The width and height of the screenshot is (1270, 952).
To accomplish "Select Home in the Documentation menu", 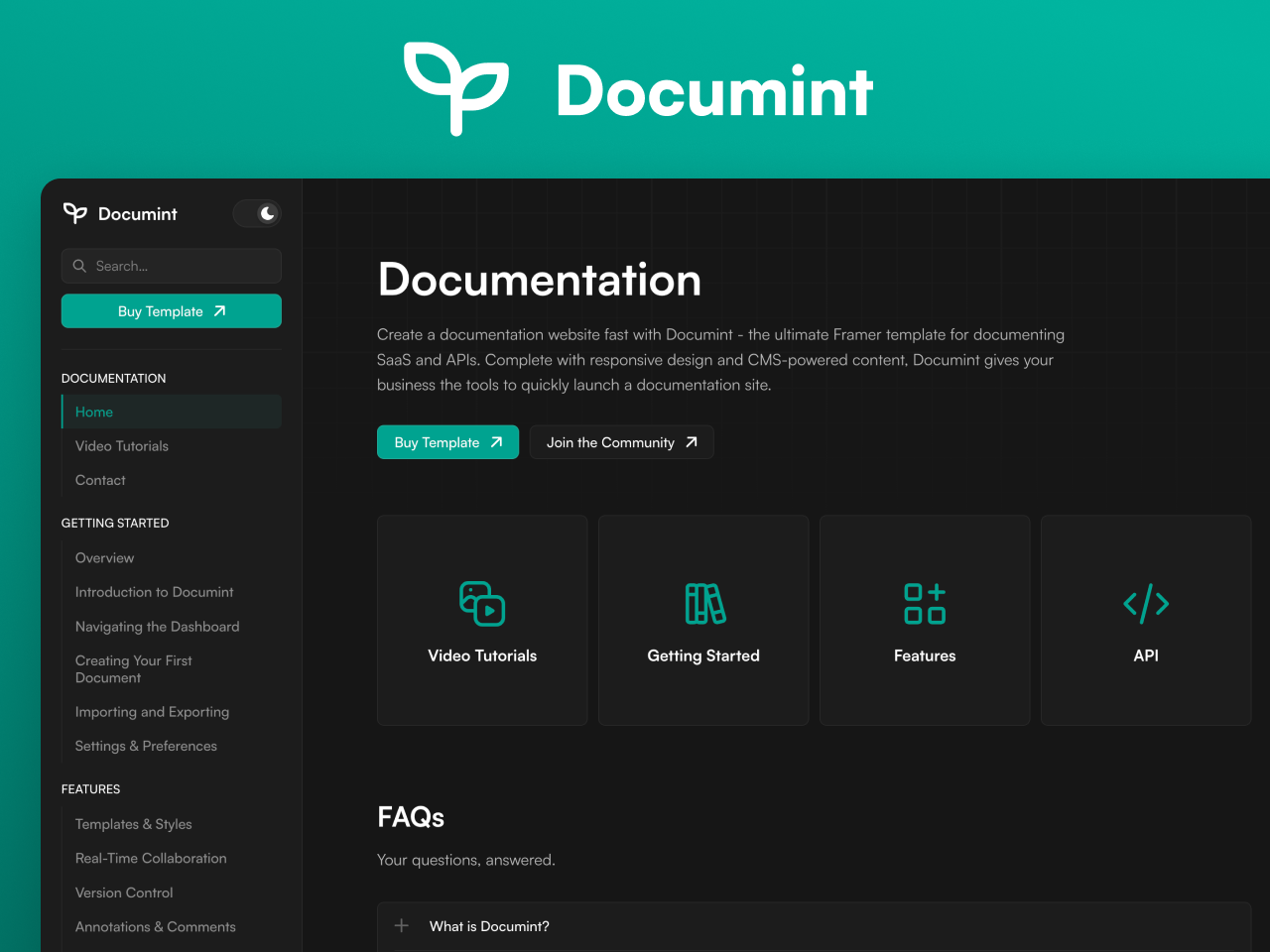I will click(94, 412).
